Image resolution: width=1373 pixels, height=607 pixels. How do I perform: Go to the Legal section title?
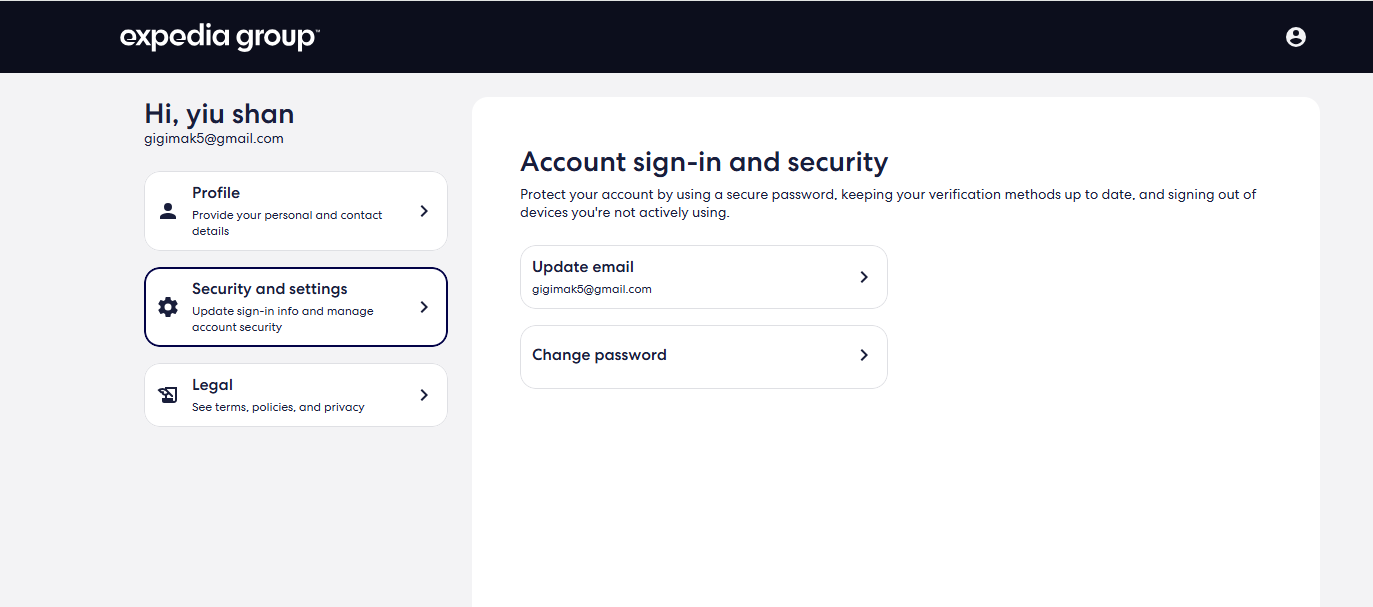click(x=212, y=385)
